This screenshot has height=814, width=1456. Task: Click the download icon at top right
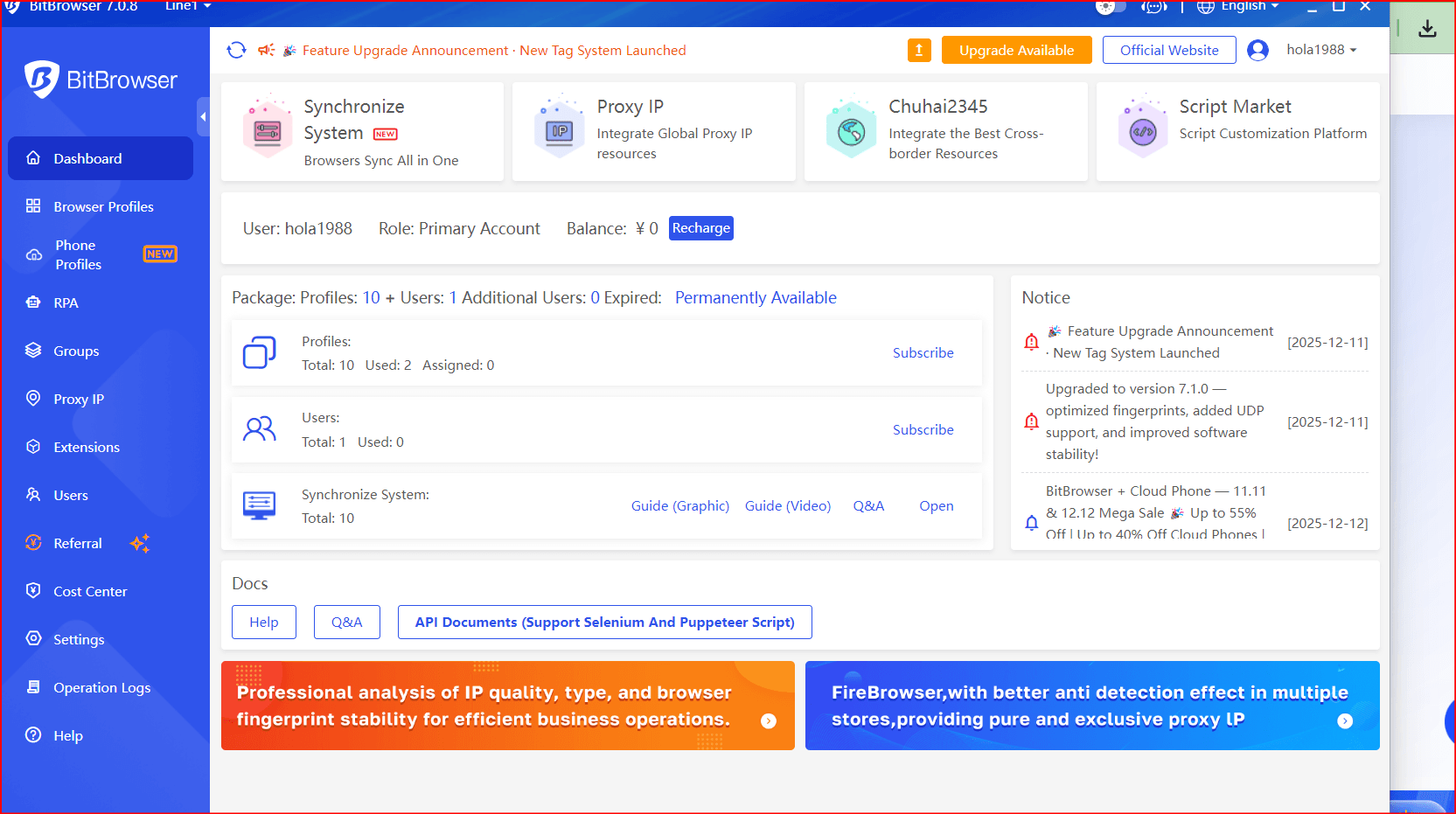point(1427,29)
